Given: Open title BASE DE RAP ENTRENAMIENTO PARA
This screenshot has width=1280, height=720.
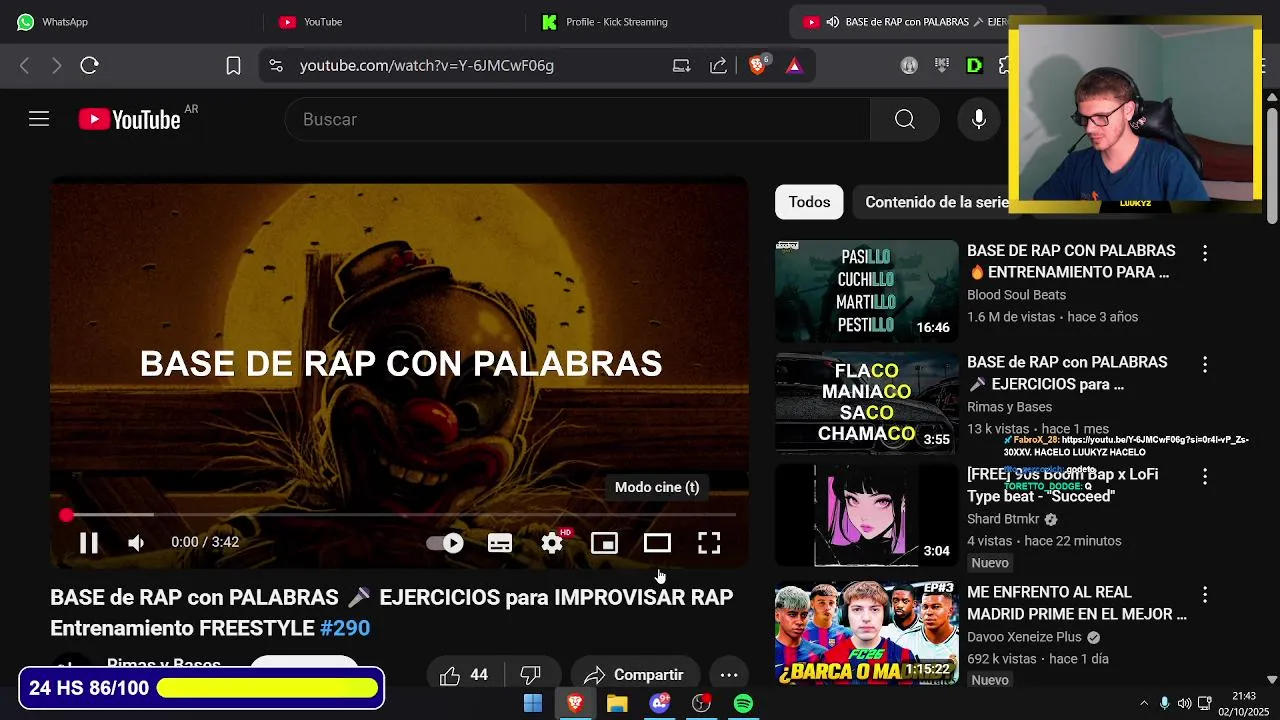Looking at the screenshot, I should click(1071, 261).
